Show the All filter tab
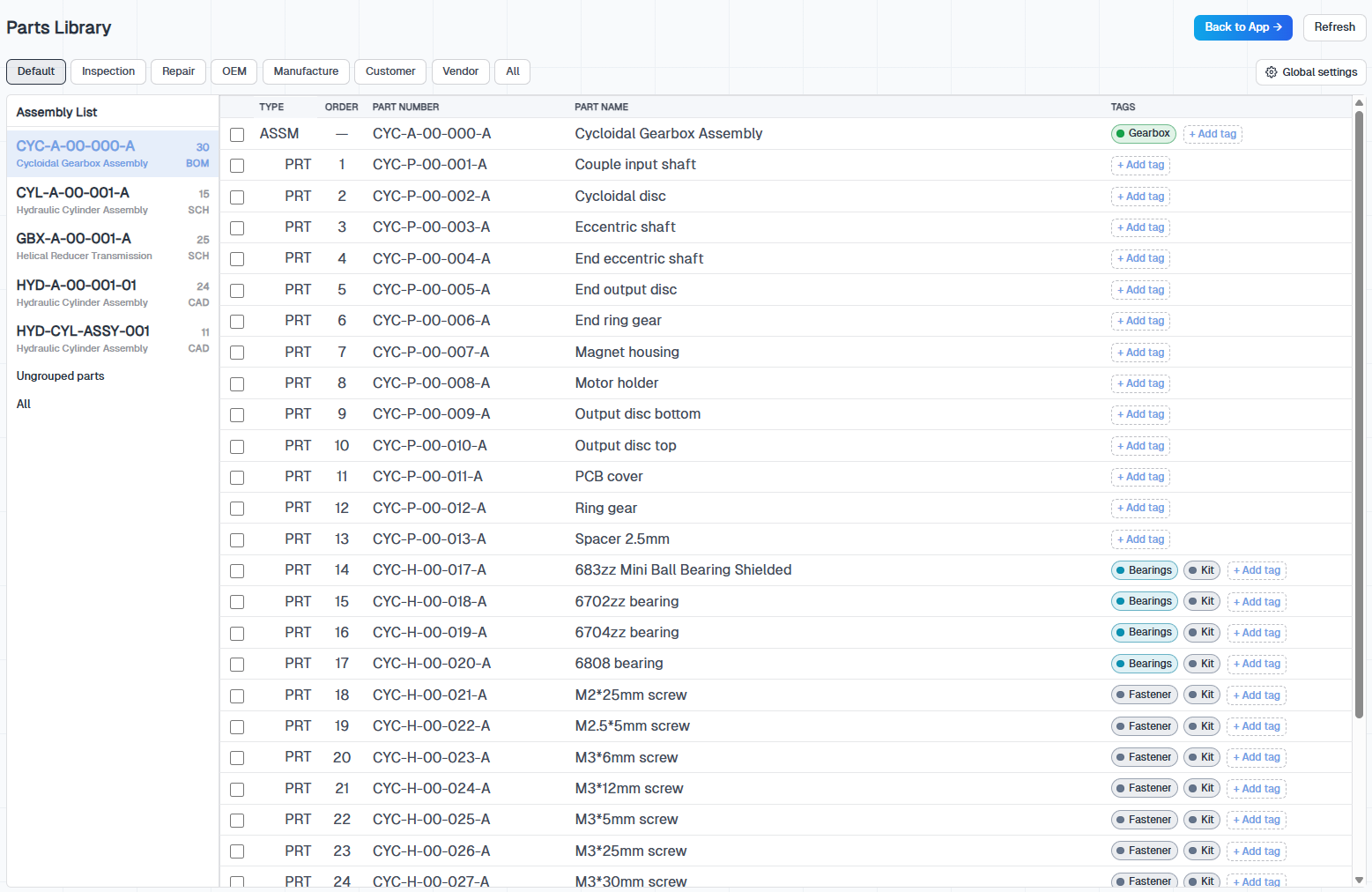 click(513, 71)
